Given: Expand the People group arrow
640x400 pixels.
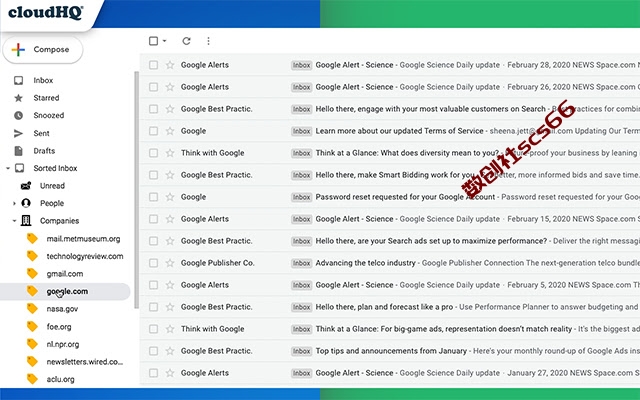Looking at the screenshot, I should 14,203.
